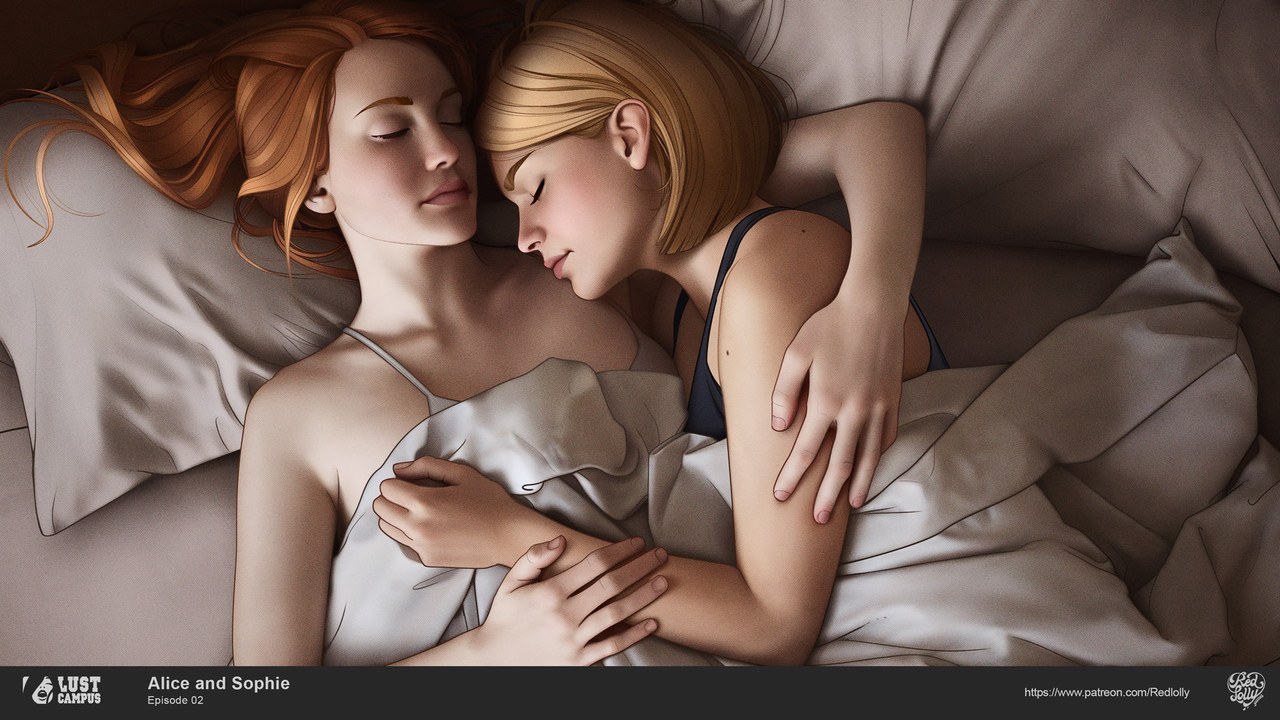Screen dimensions: 1280x720
Task: Click the Red Lolly emblem icon
Action: pyautogui.click(x=1246, y=690)
